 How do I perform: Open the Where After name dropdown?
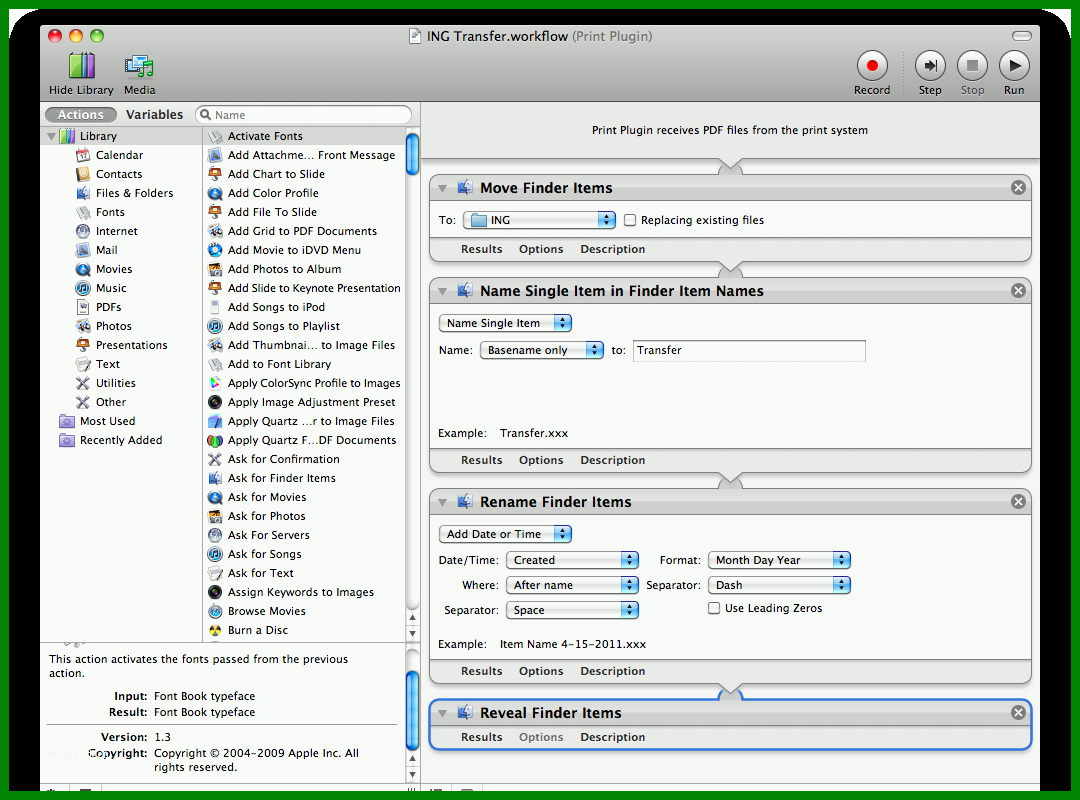[x=572, y=585]
